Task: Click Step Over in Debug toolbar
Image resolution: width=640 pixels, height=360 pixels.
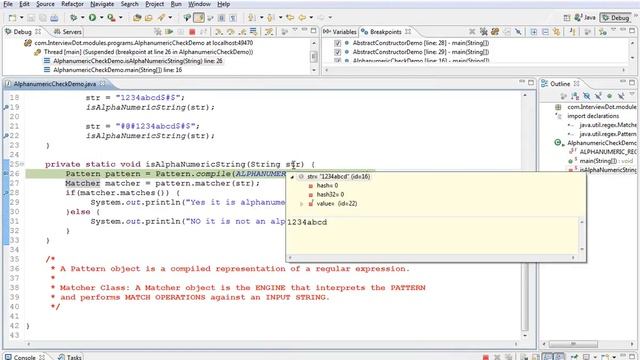Action: pyautogui.click(x=231, y=31)
